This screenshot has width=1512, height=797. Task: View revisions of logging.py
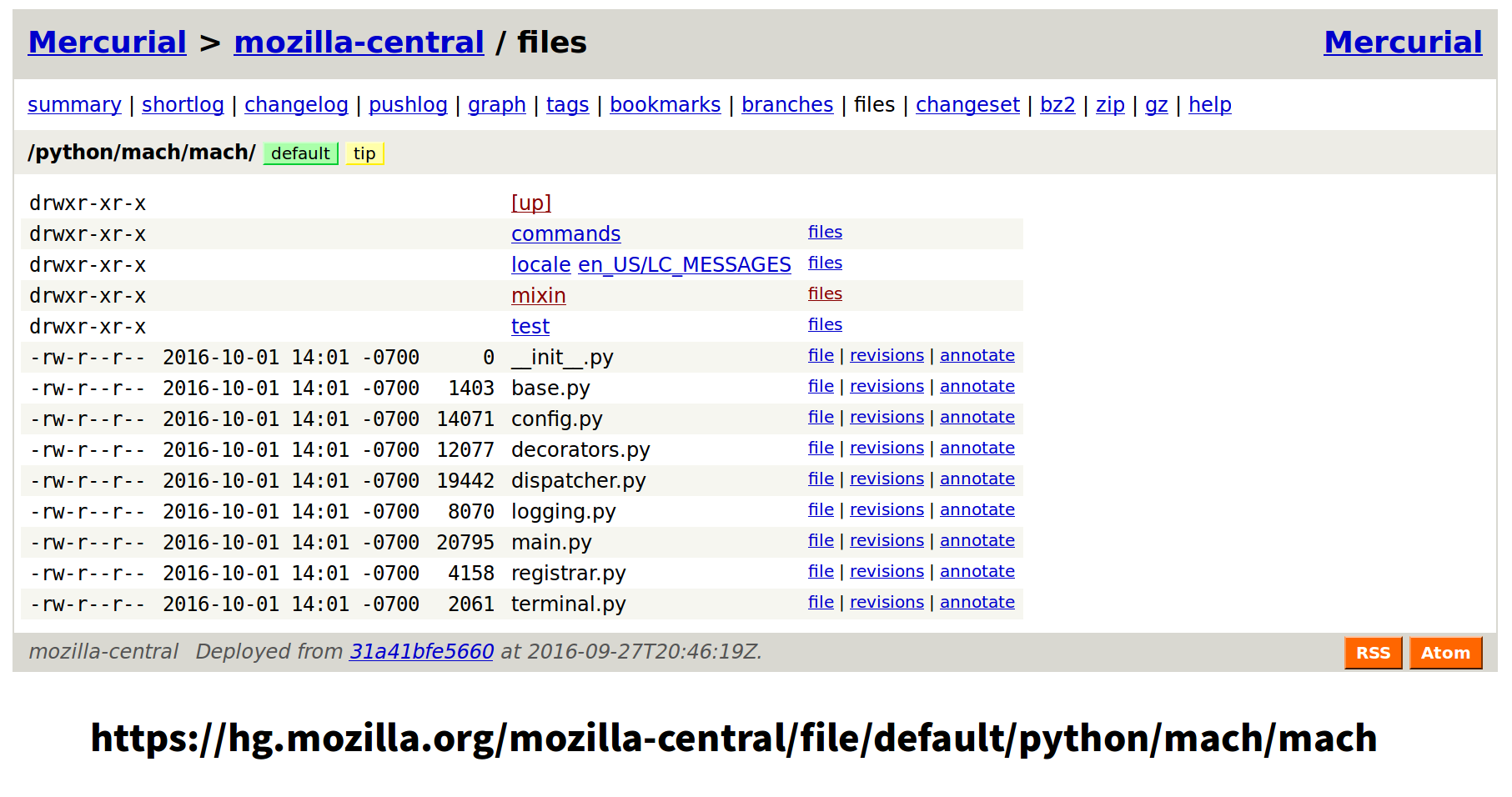coord(887,509)
